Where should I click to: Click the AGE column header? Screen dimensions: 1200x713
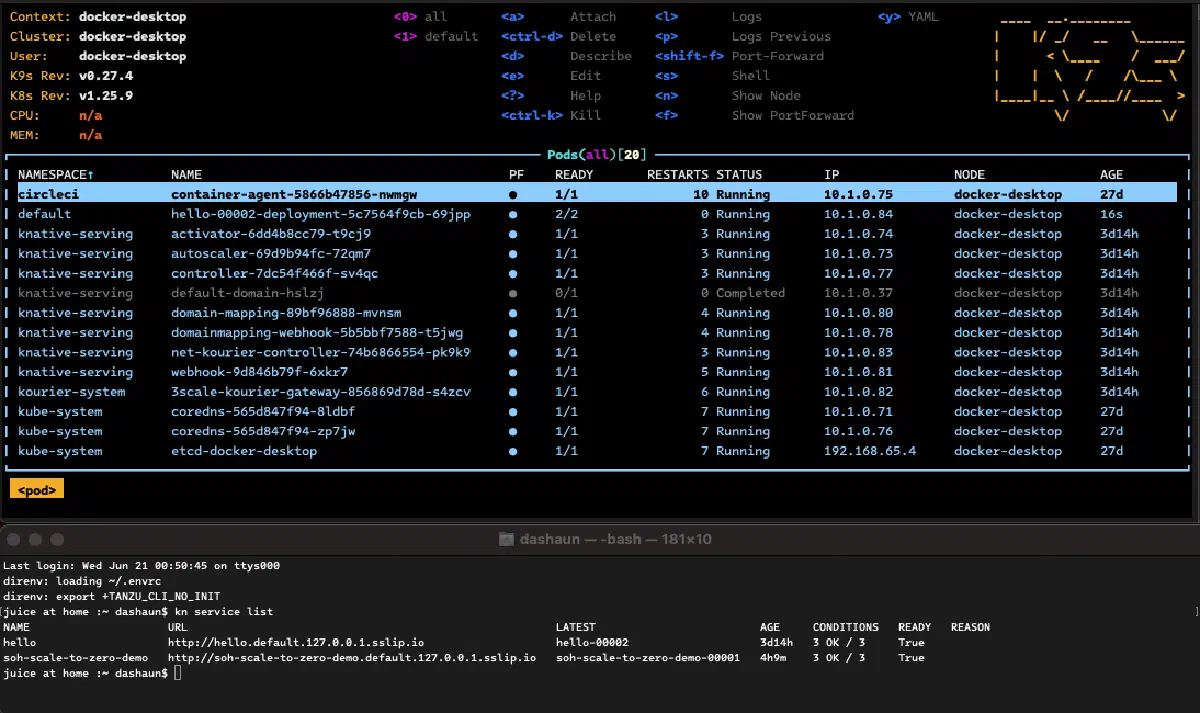pos(1111,175)
